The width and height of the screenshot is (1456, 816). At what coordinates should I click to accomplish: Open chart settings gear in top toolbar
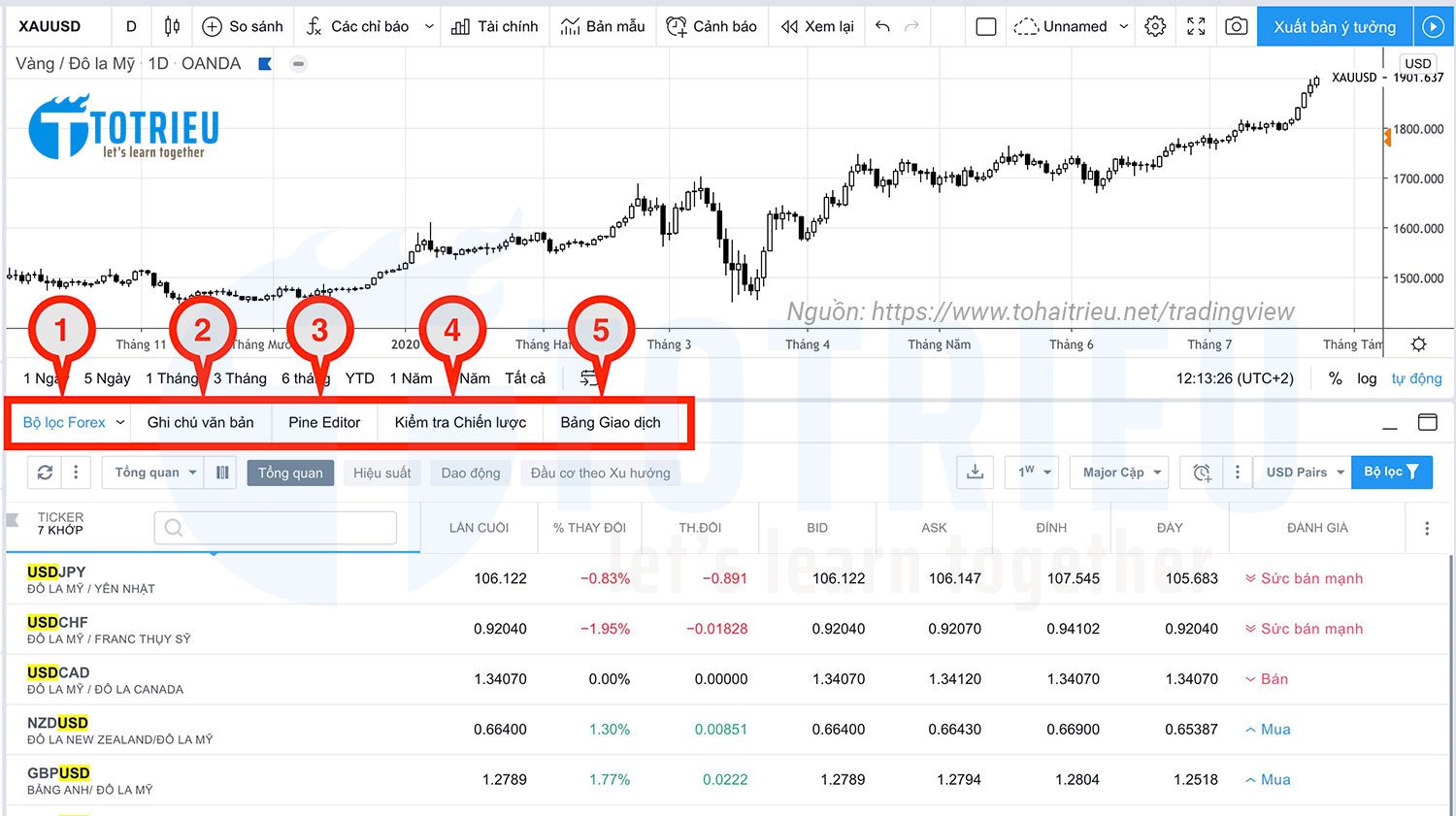[1155, 26]
